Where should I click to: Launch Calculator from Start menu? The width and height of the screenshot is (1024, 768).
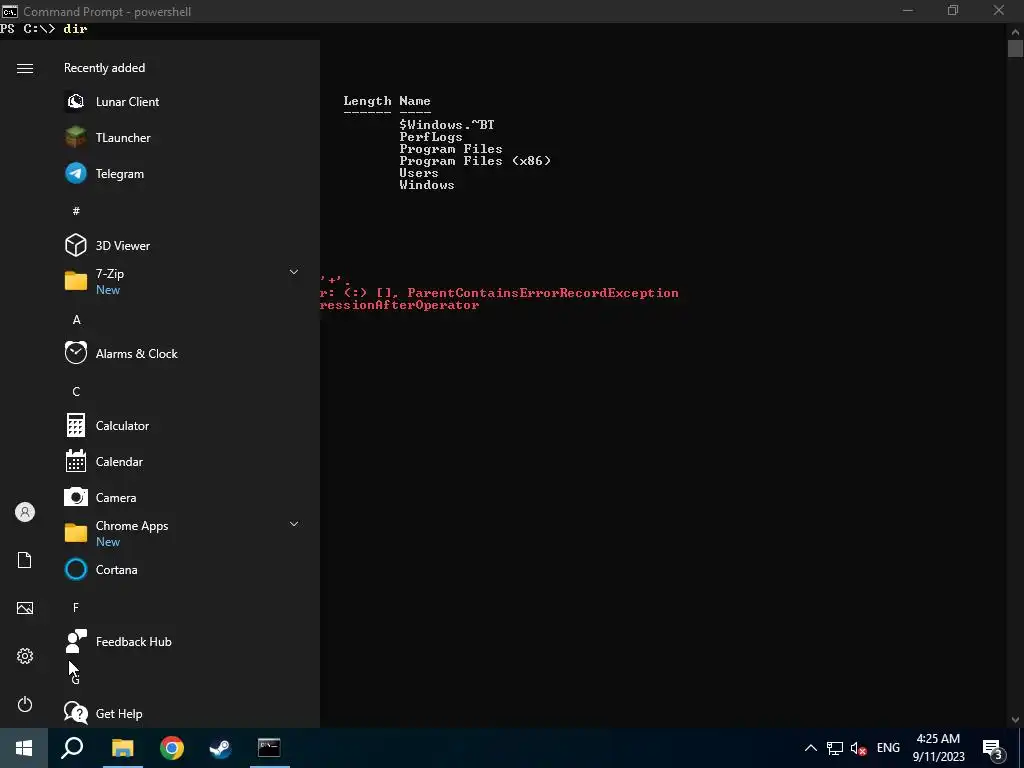click(x=122, y=426)
